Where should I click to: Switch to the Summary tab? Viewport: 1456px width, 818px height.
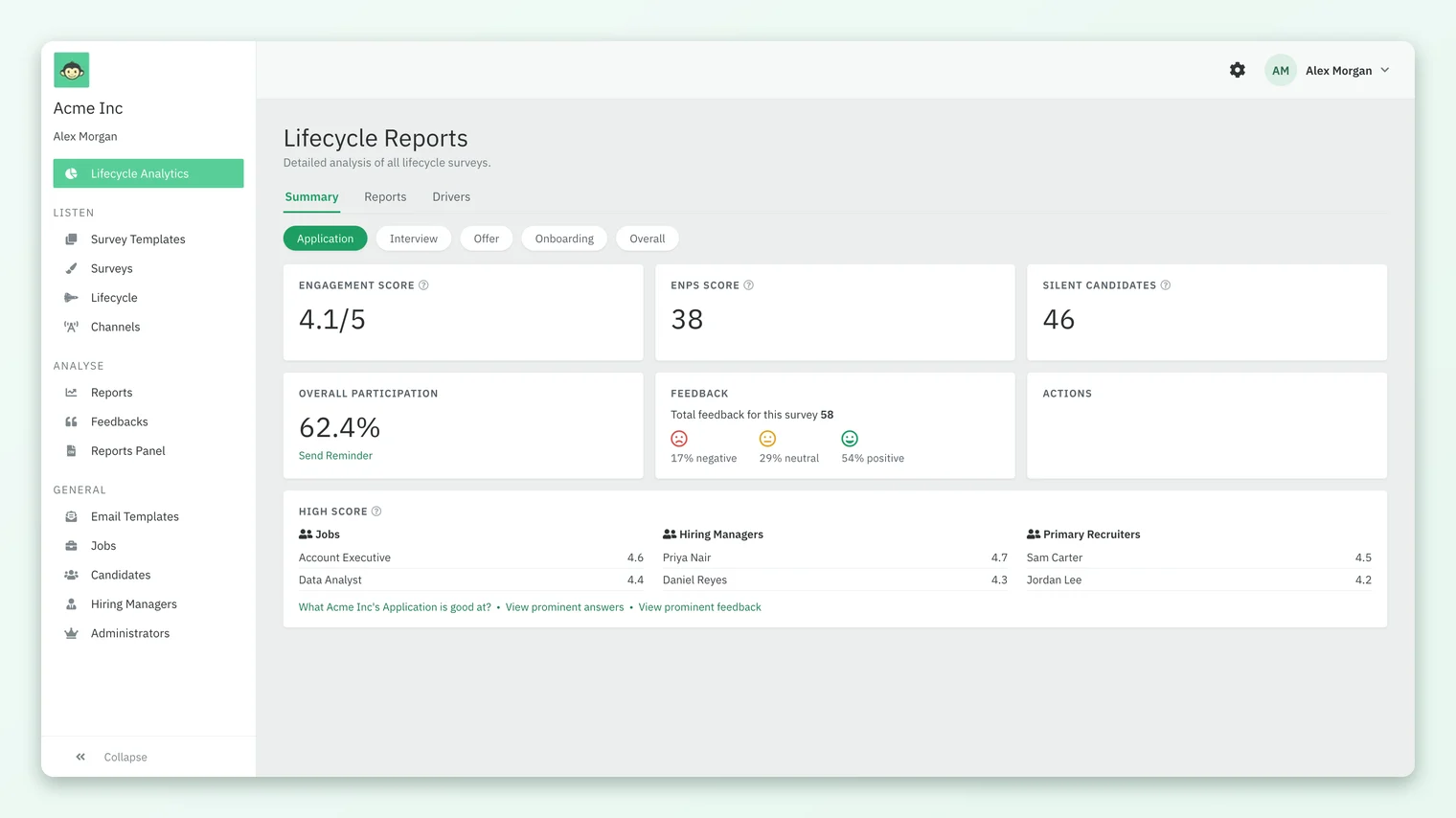(x=311, y=196)
